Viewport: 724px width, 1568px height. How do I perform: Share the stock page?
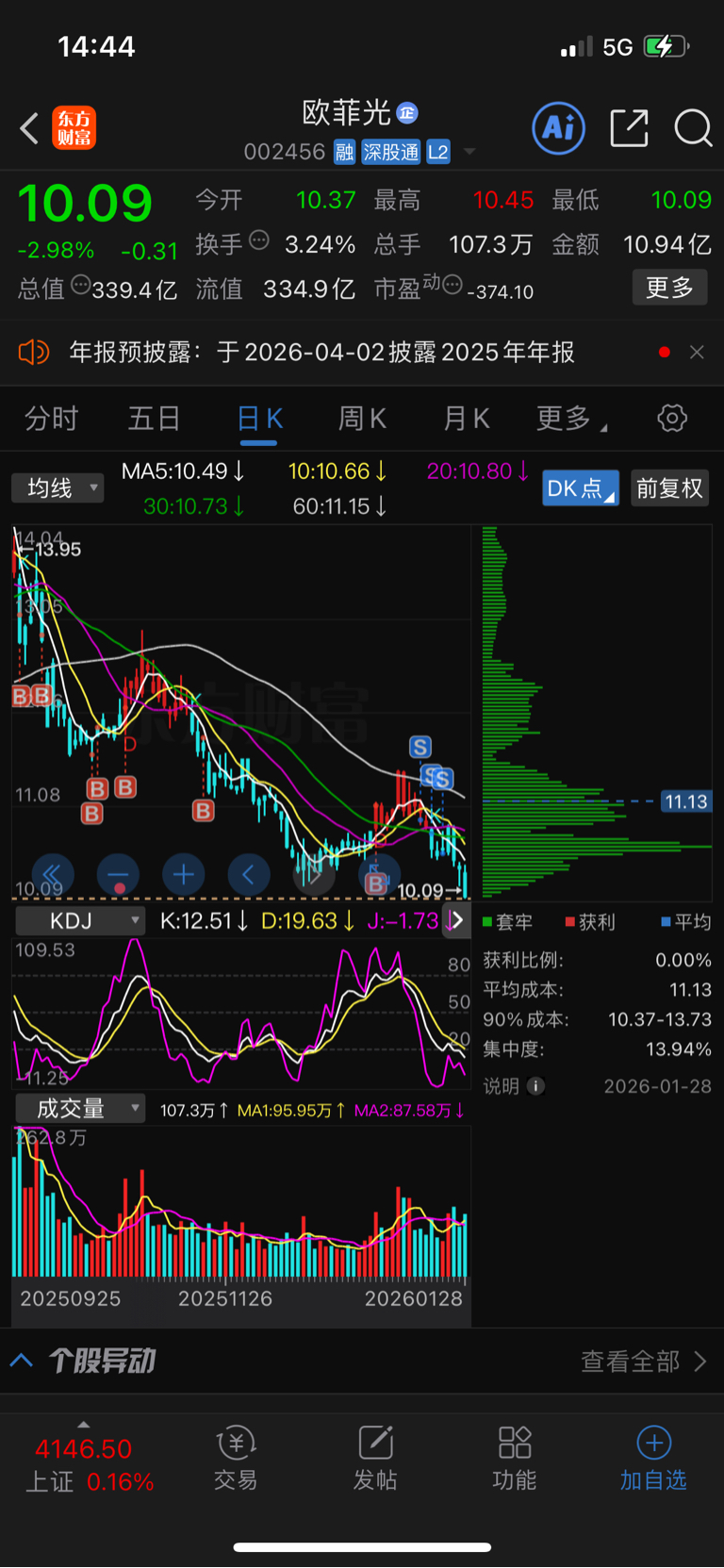tap(629, 128)
